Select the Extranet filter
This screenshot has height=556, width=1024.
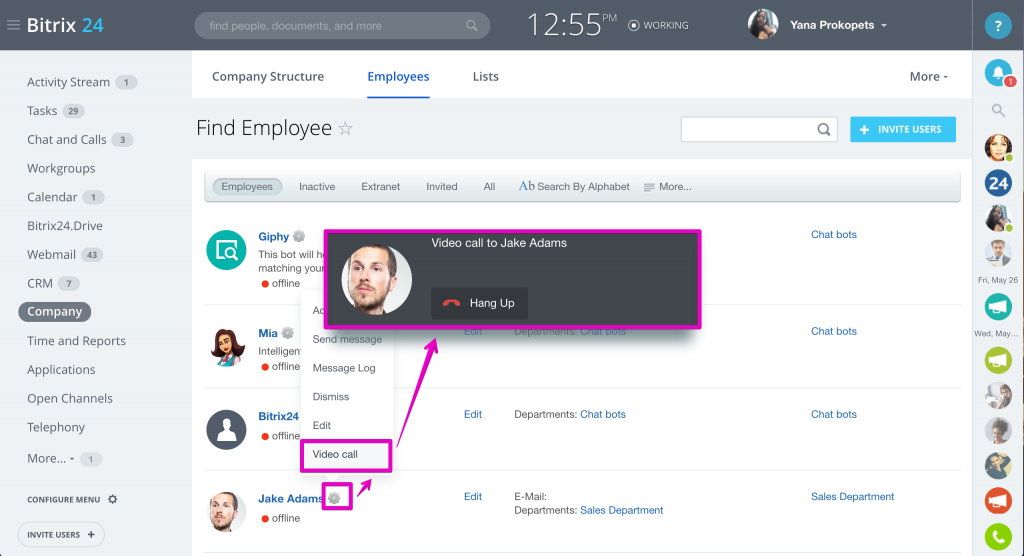380,187
